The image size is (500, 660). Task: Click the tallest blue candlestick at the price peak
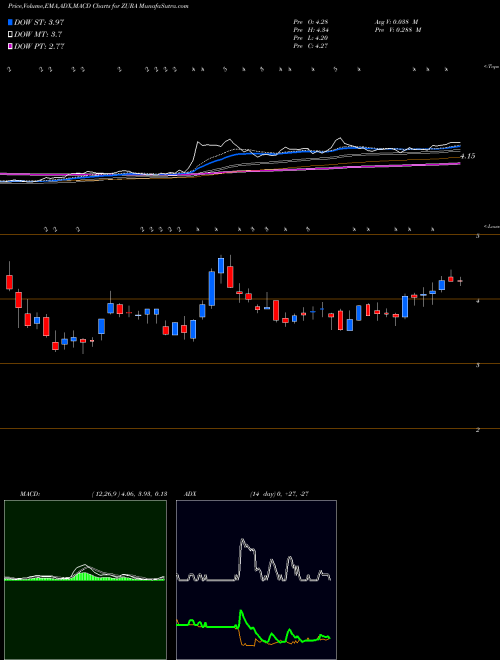pyautogui.click(x=212, y=288)
